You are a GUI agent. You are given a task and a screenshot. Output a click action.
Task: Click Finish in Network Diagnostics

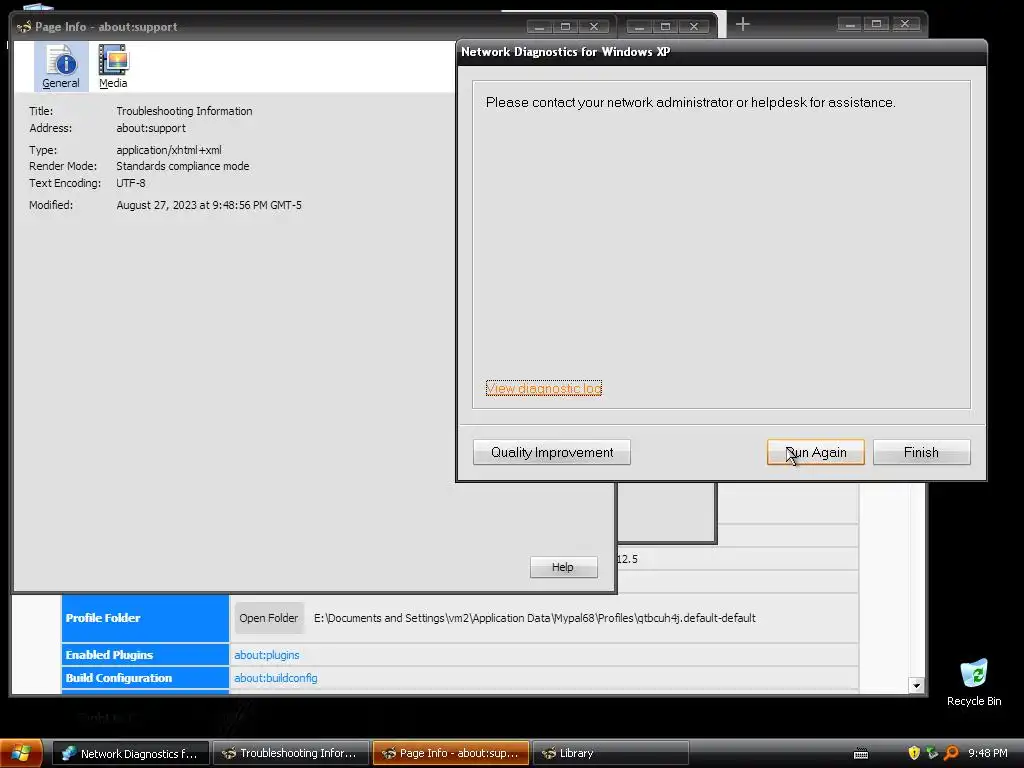click(x=921, y=453)
